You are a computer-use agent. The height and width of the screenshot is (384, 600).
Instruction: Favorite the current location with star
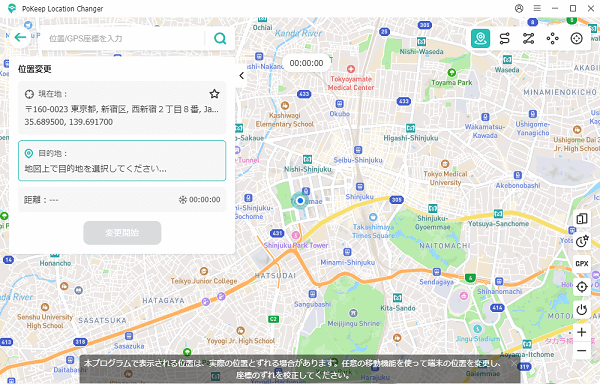[214, 94]
